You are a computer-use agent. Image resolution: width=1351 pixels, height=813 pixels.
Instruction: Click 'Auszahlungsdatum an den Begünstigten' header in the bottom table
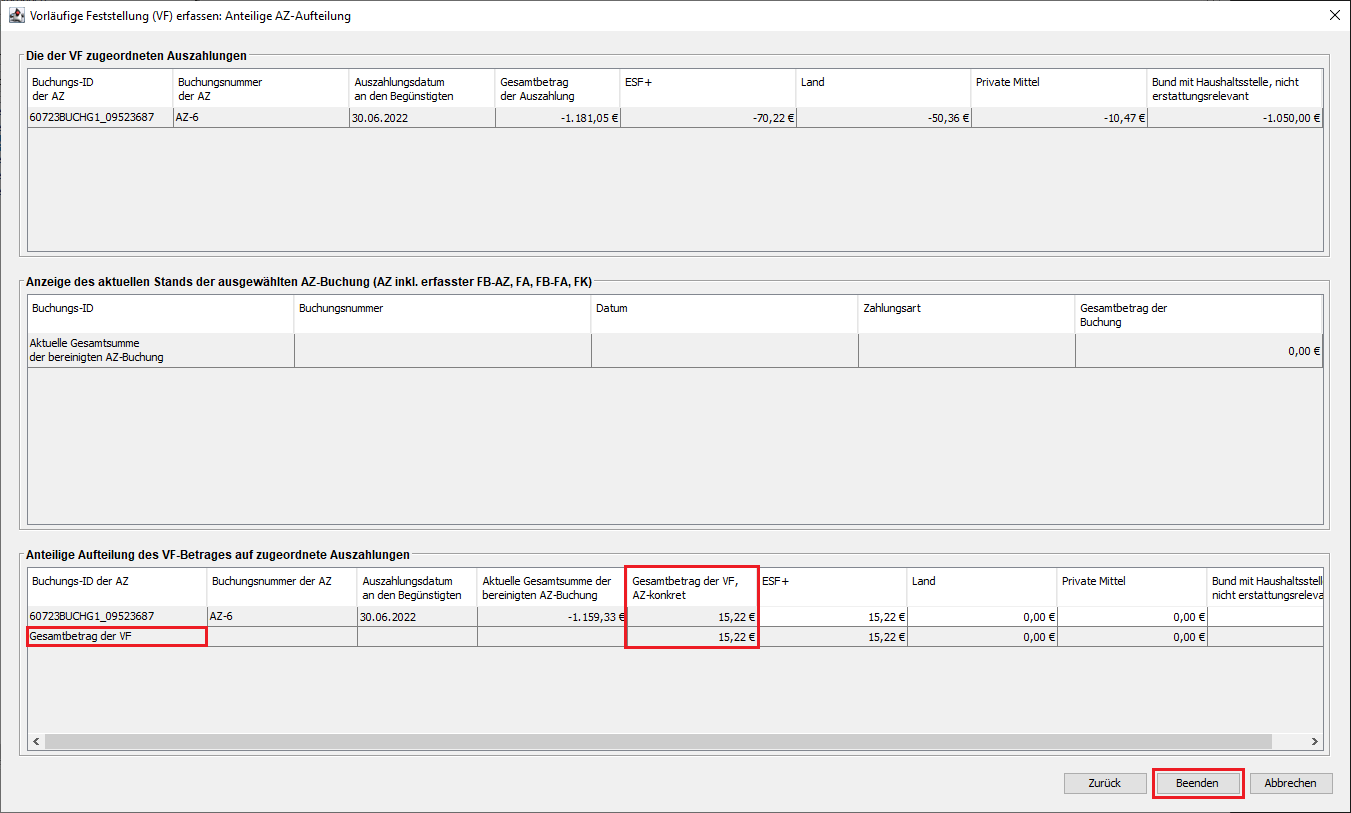pos(417,587)
